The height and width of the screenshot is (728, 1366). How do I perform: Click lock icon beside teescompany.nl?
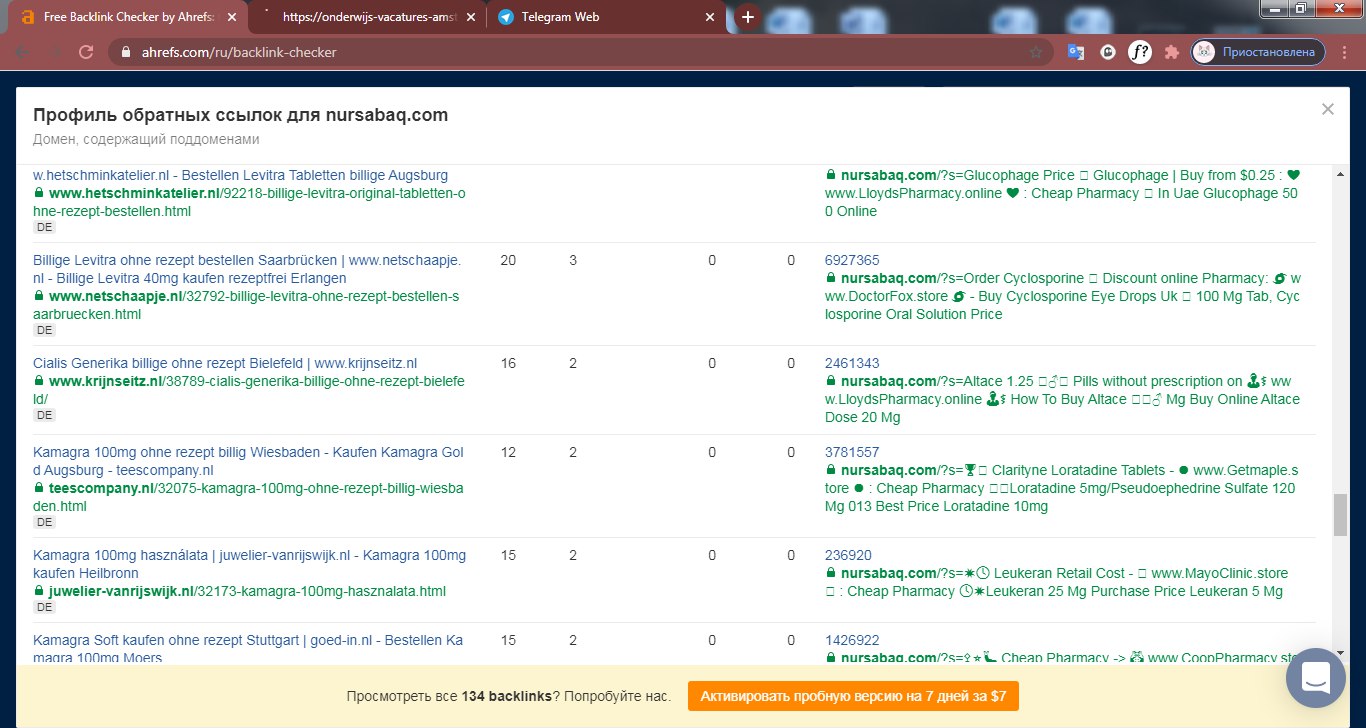39,489
